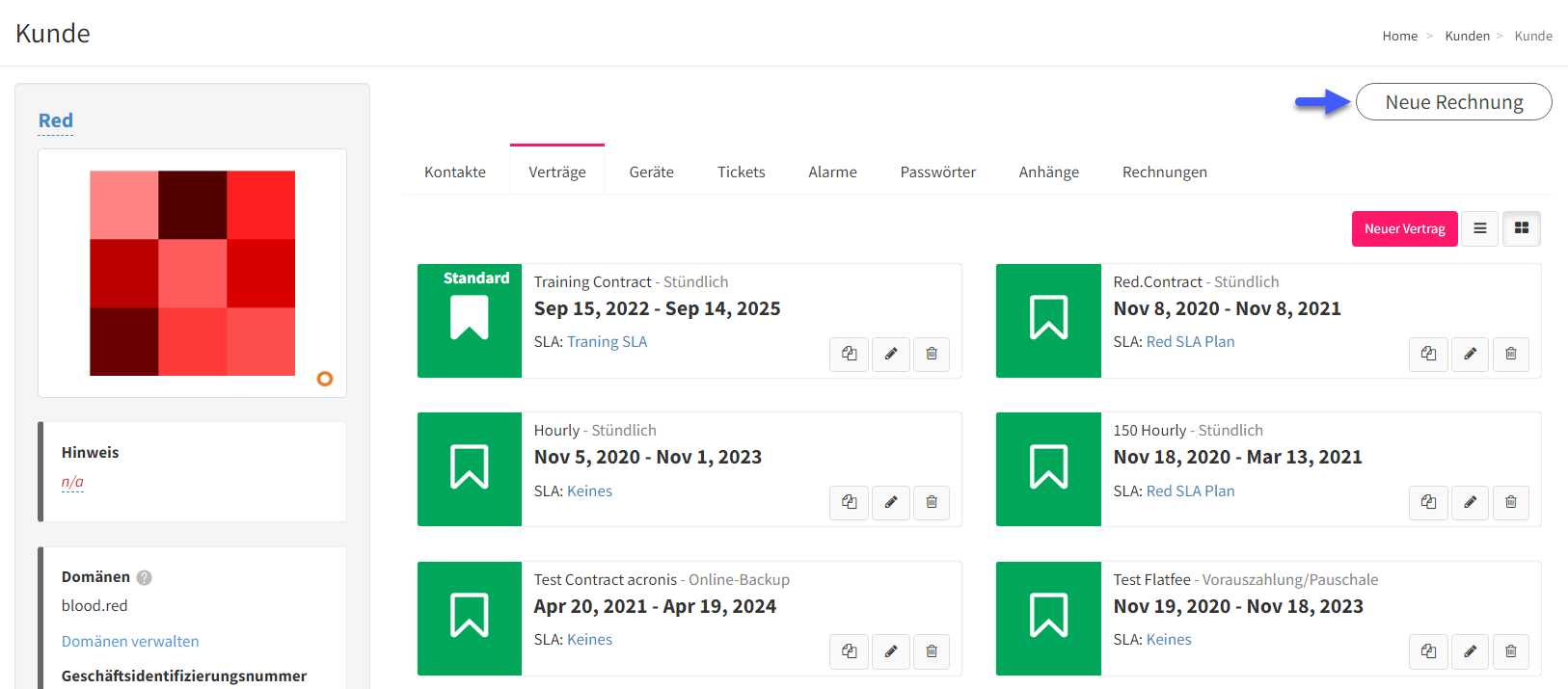
Task: Delete the Hourly contract
Action: point(932,502)
